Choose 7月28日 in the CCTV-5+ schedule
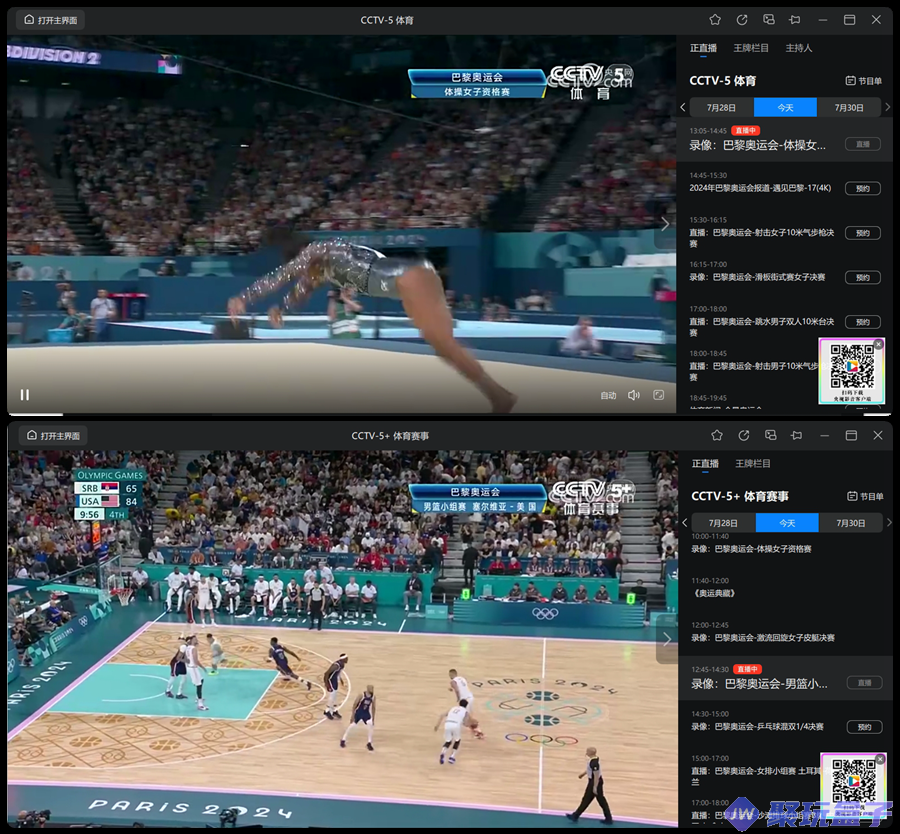900x834 pixels. pyautogui.click(x=723, y=523)
